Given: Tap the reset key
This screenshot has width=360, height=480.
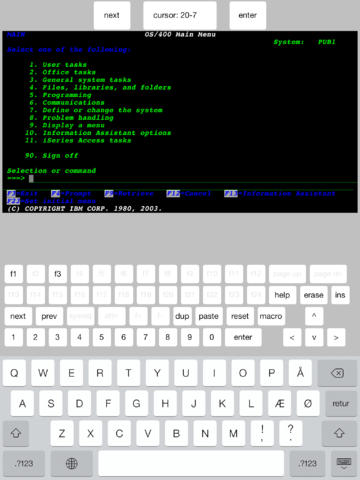Looking at the screenshot, I should [x=240, y=316].
